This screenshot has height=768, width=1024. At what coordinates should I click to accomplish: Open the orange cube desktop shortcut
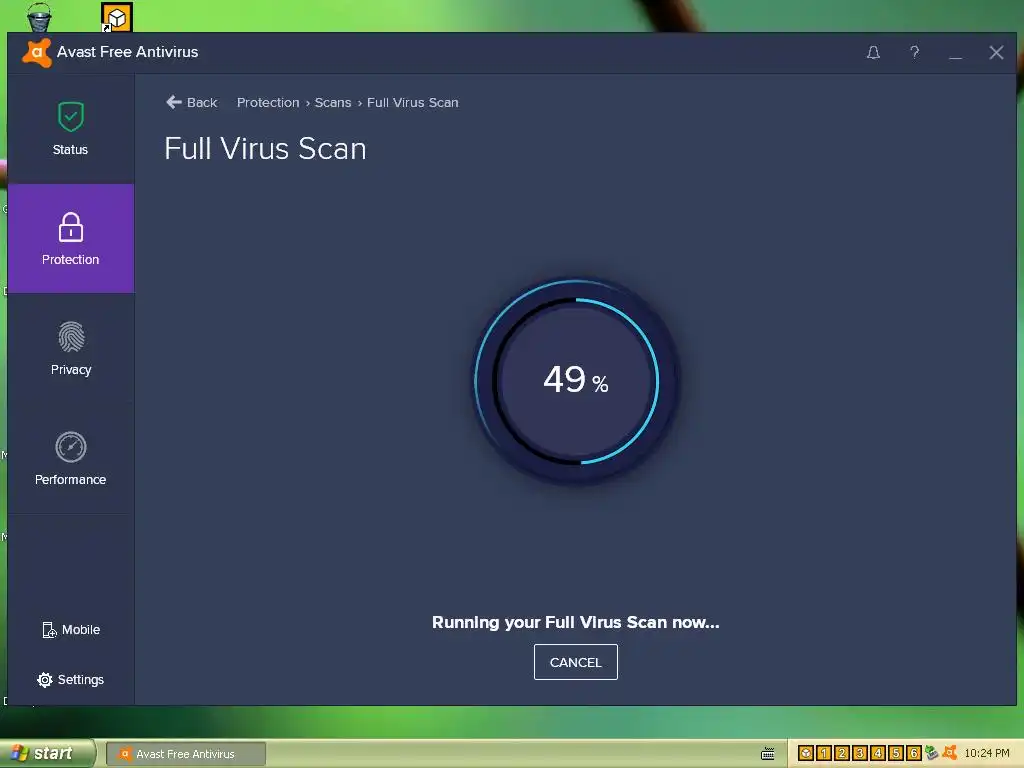click(x=117, y=18)
